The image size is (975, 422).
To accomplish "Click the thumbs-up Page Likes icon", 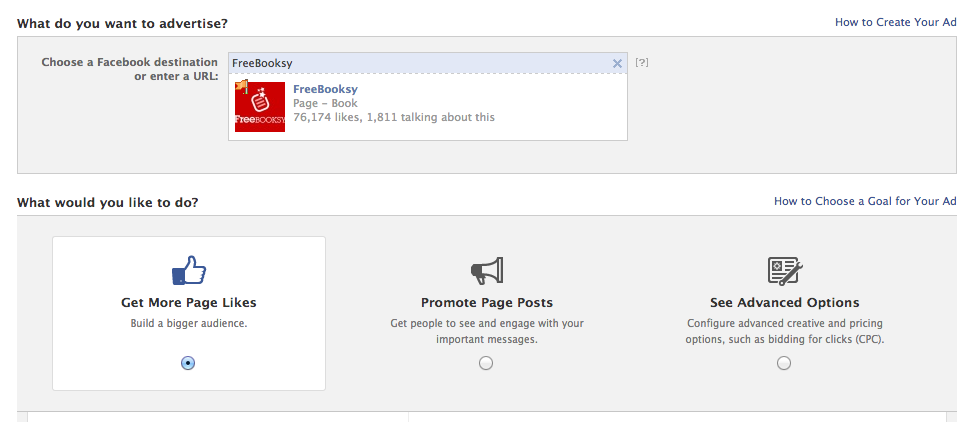I will tap(188, 270).
